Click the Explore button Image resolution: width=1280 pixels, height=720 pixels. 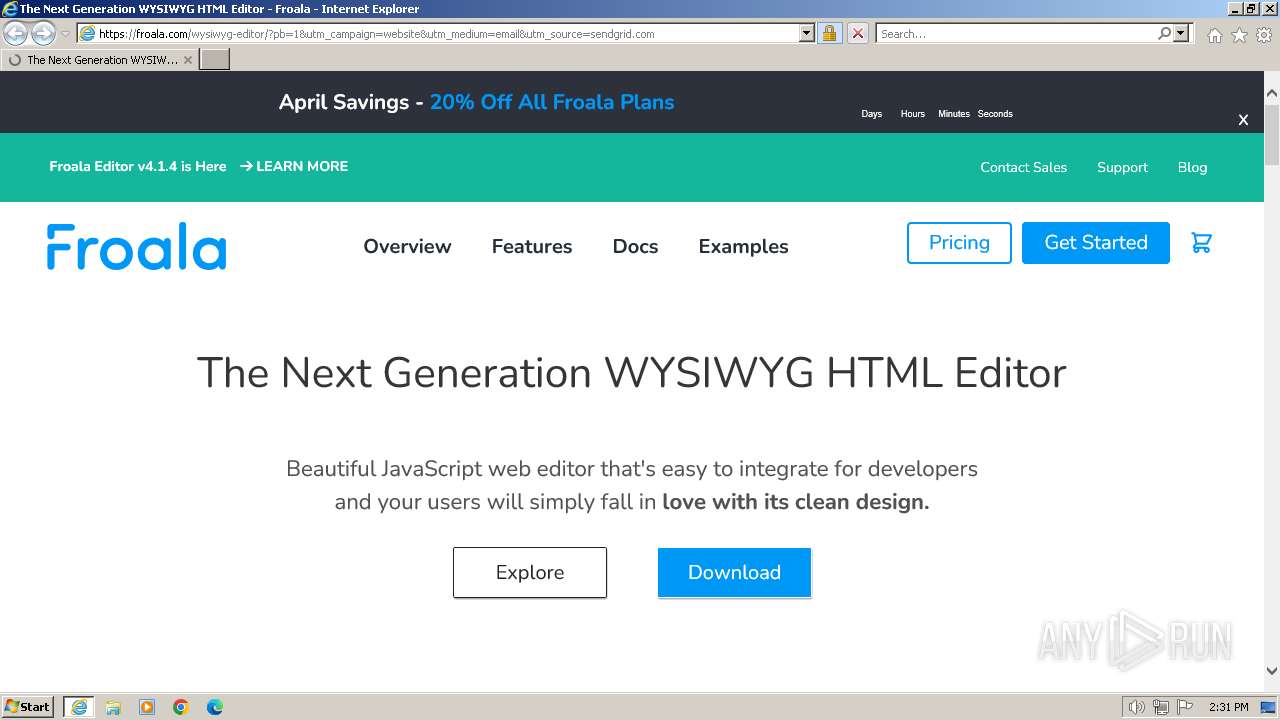click(530, 572)
